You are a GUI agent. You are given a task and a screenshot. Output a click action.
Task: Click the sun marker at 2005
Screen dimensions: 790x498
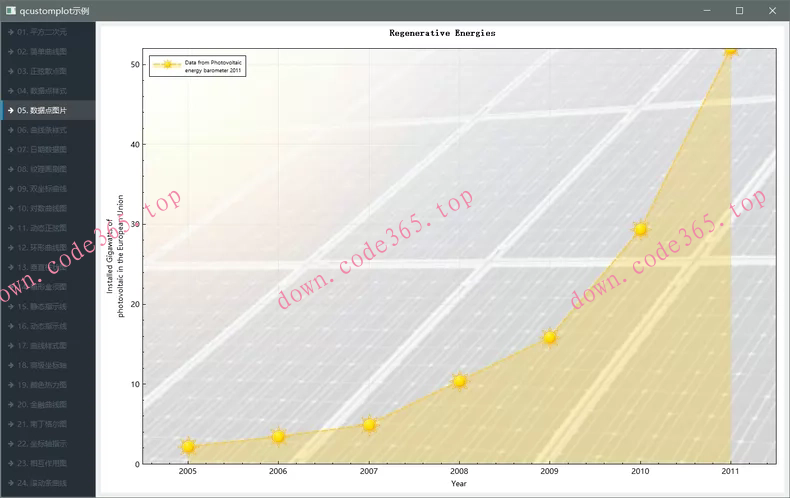point(188,446)
